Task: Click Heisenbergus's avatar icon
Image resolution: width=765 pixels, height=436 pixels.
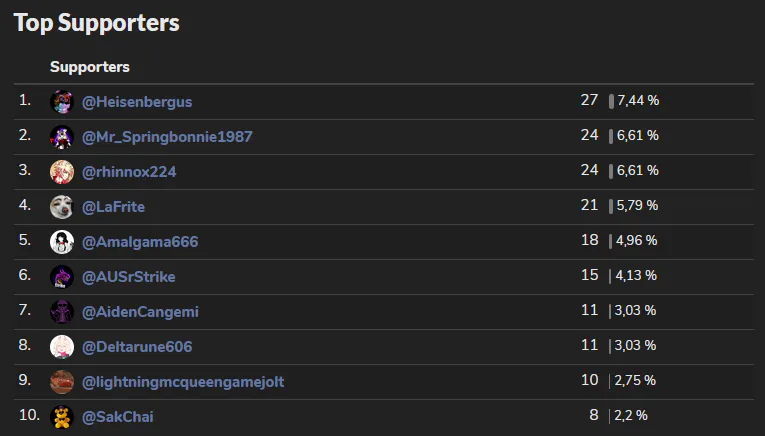Action: click(62, 102)
